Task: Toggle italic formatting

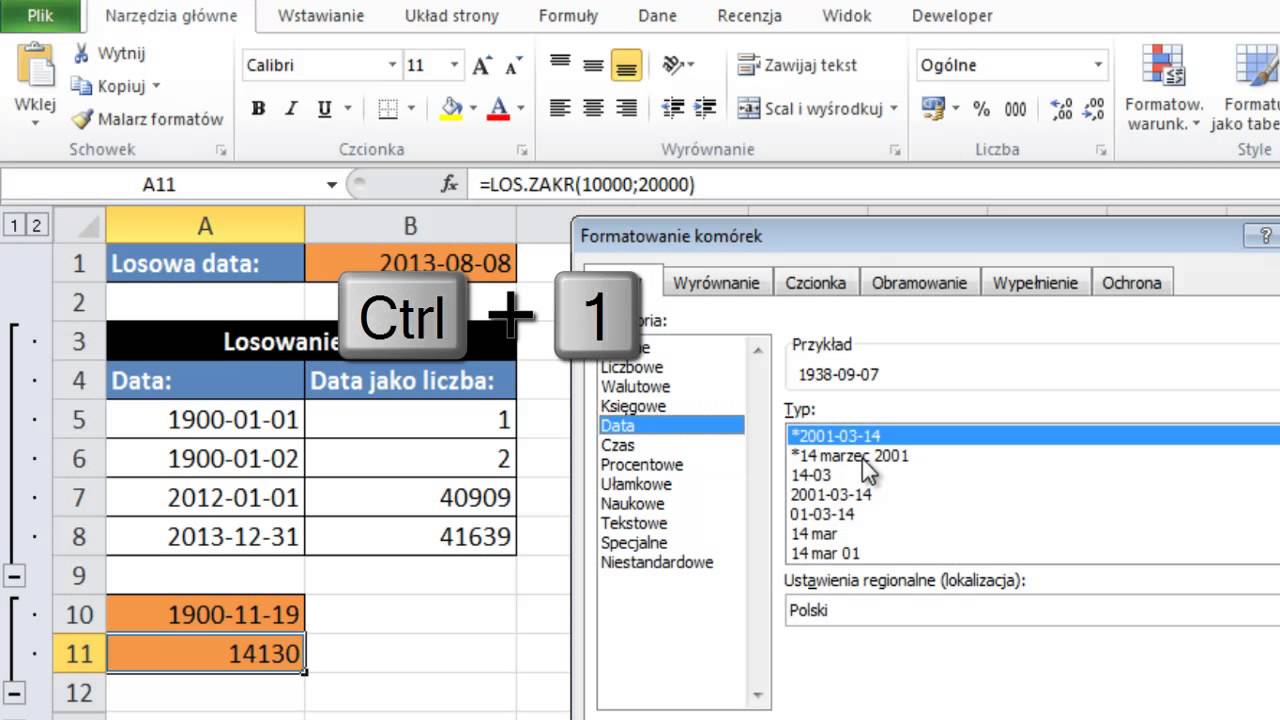Action: (291, 108)
